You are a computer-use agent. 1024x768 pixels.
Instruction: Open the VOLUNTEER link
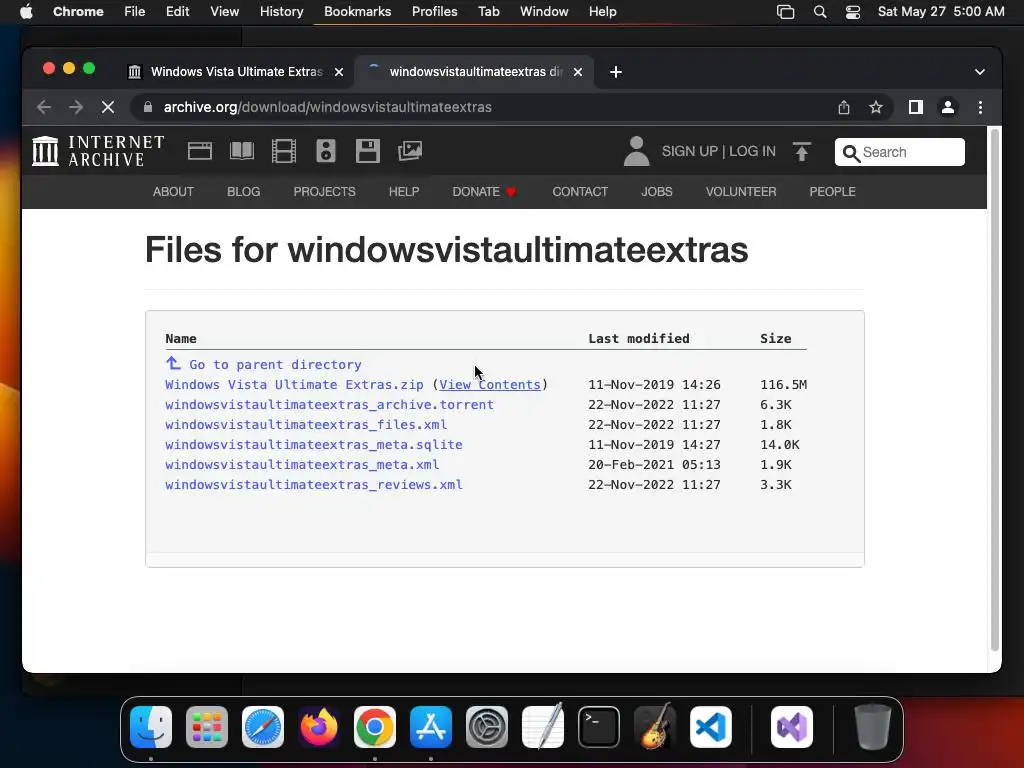click(x=741, y=191)
